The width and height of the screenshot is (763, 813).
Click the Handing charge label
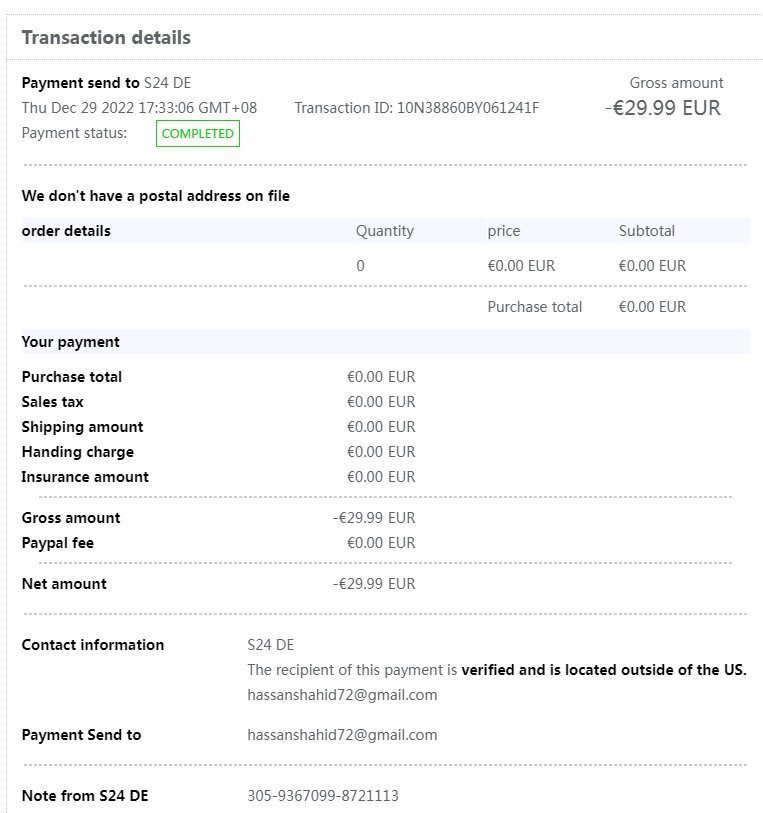coord(78,452)
